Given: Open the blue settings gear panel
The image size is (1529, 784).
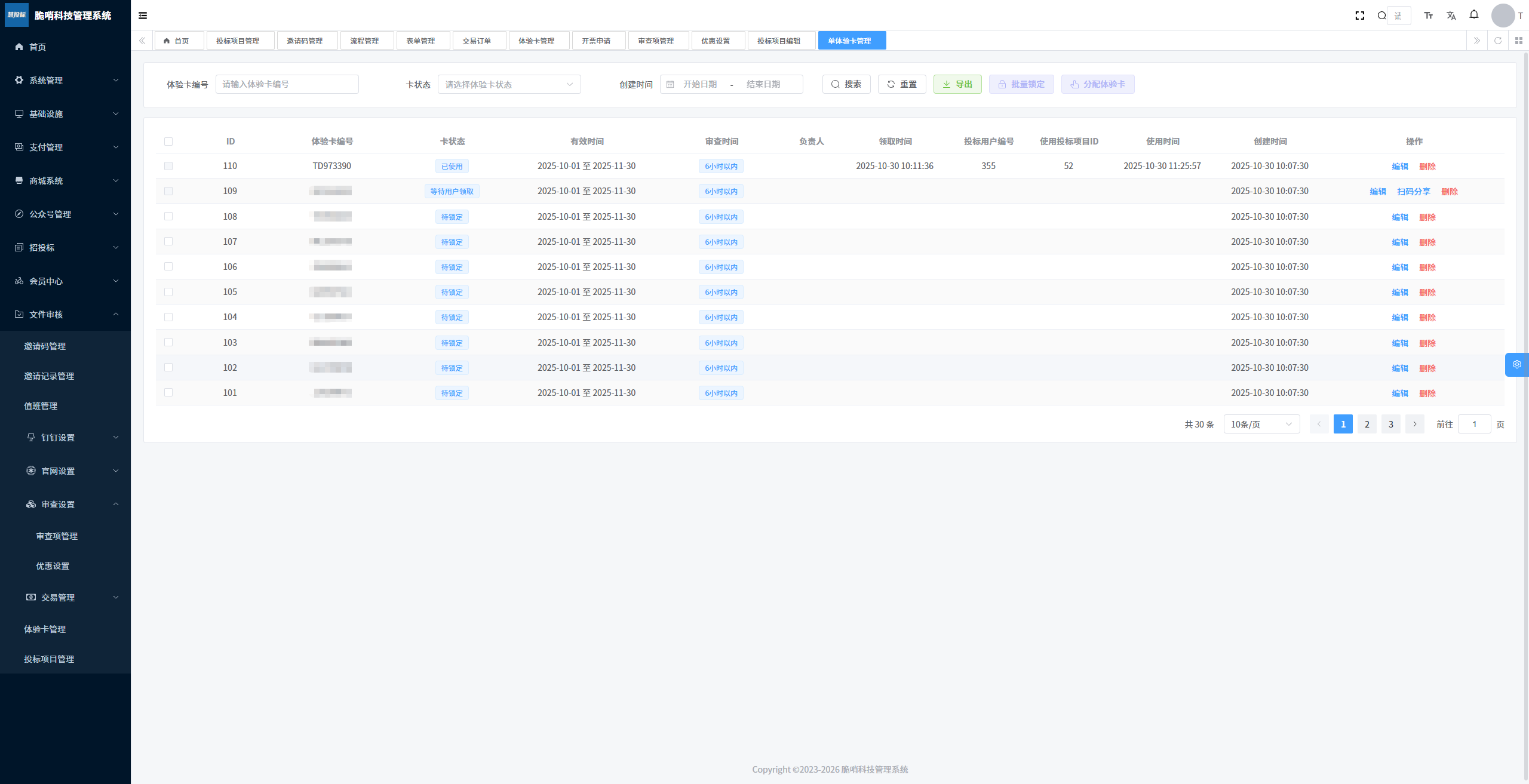Looking at the screenshot, I should (1516, 364).
